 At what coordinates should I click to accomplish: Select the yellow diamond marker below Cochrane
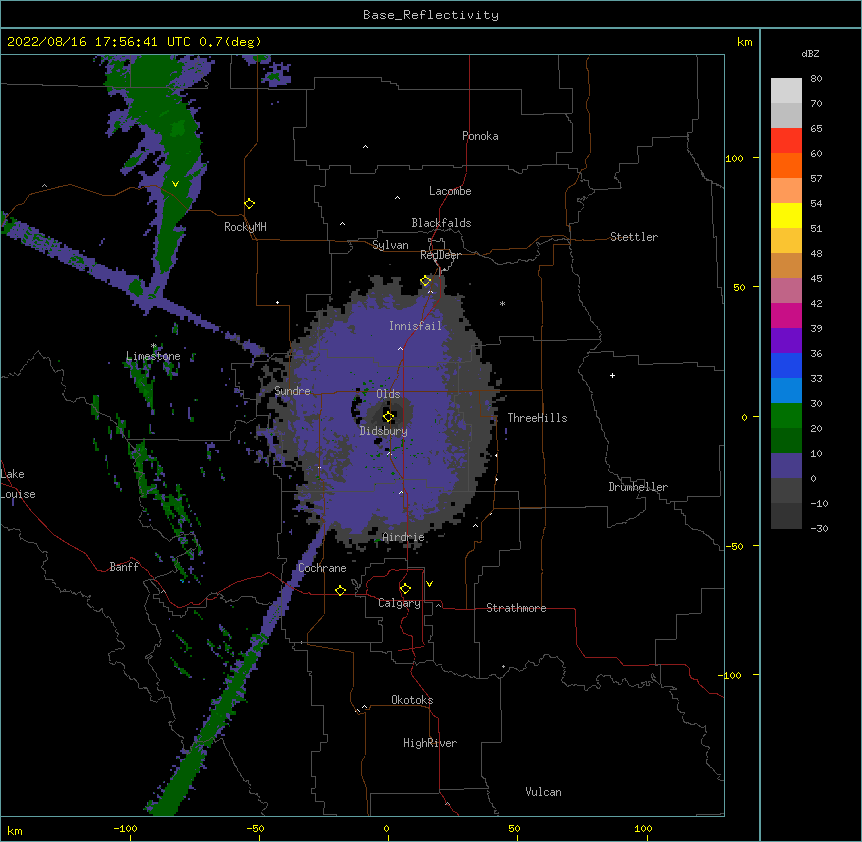[340, 590]
